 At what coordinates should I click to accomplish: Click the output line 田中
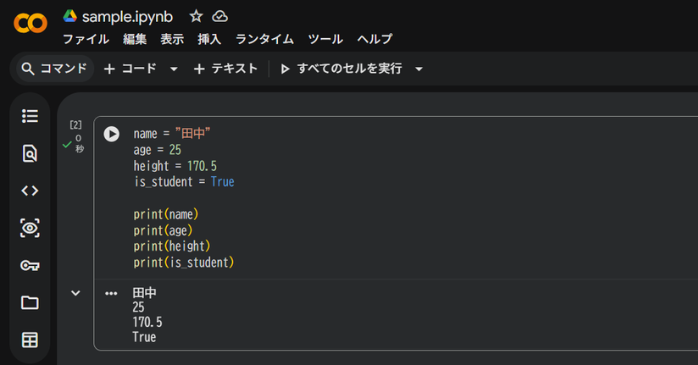pyautogui.click(x=144, y=292)
